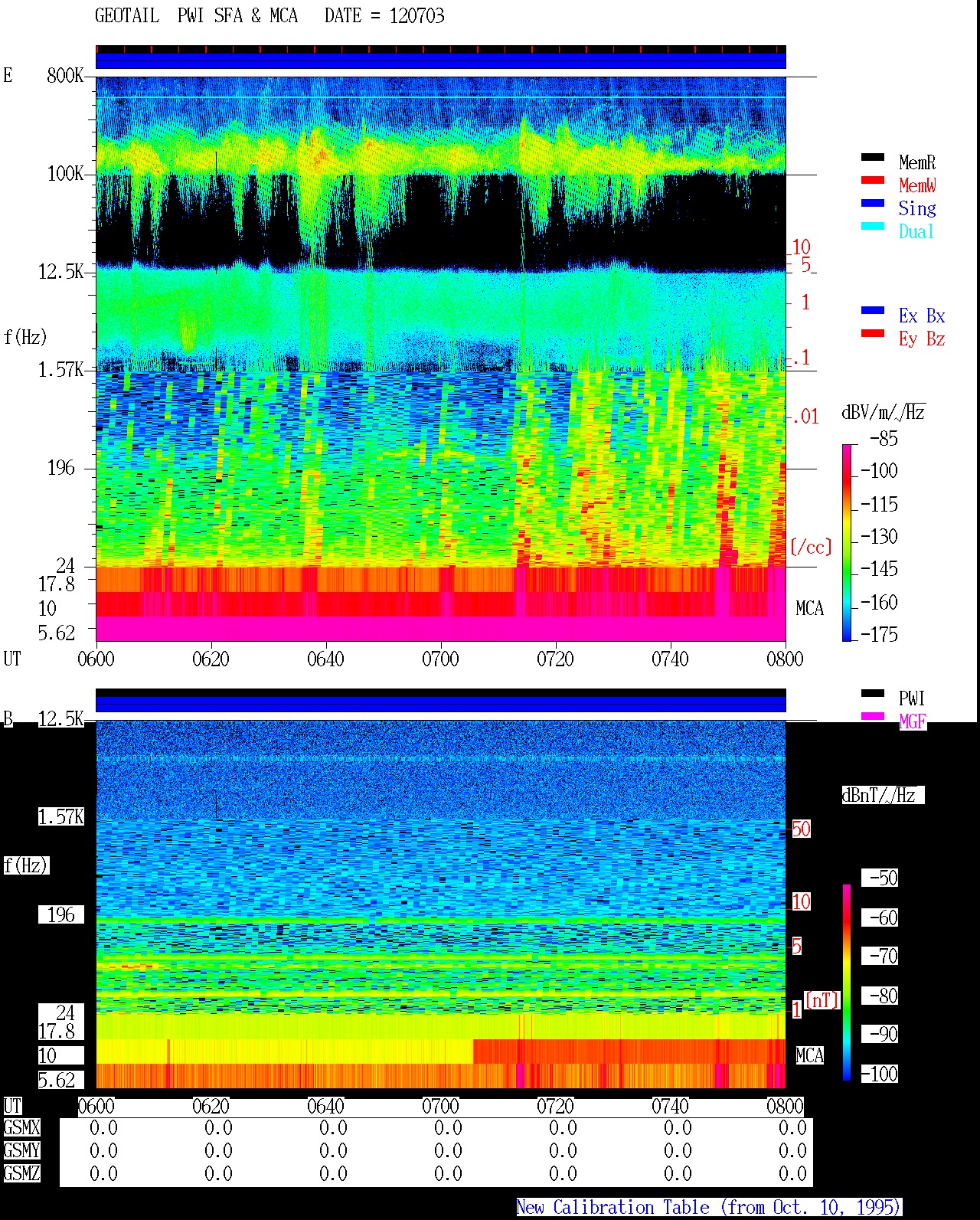Click the dBnT/√Hz unit label
The height and width of the screenshot is (1220, 980).
[883, 795]
